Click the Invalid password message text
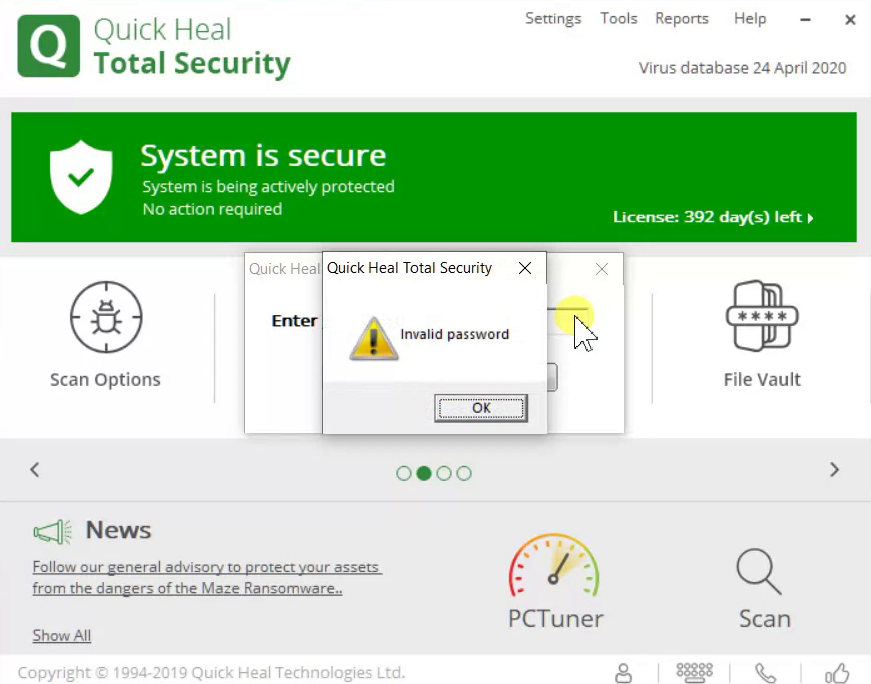871x684 pixels. point(454,334)
